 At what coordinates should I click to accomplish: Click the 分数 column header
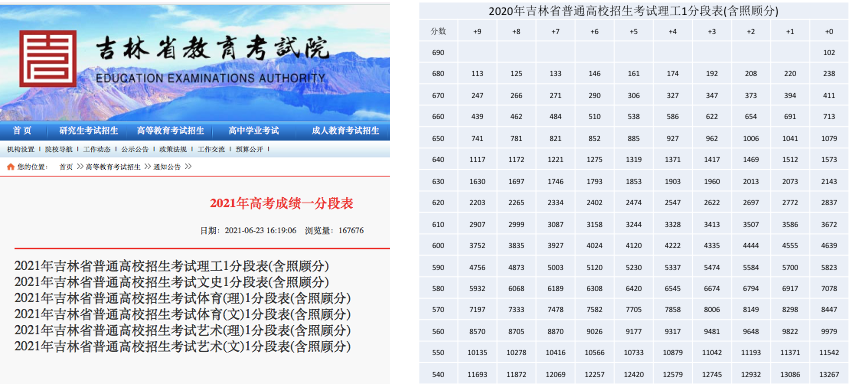(438, 31)
